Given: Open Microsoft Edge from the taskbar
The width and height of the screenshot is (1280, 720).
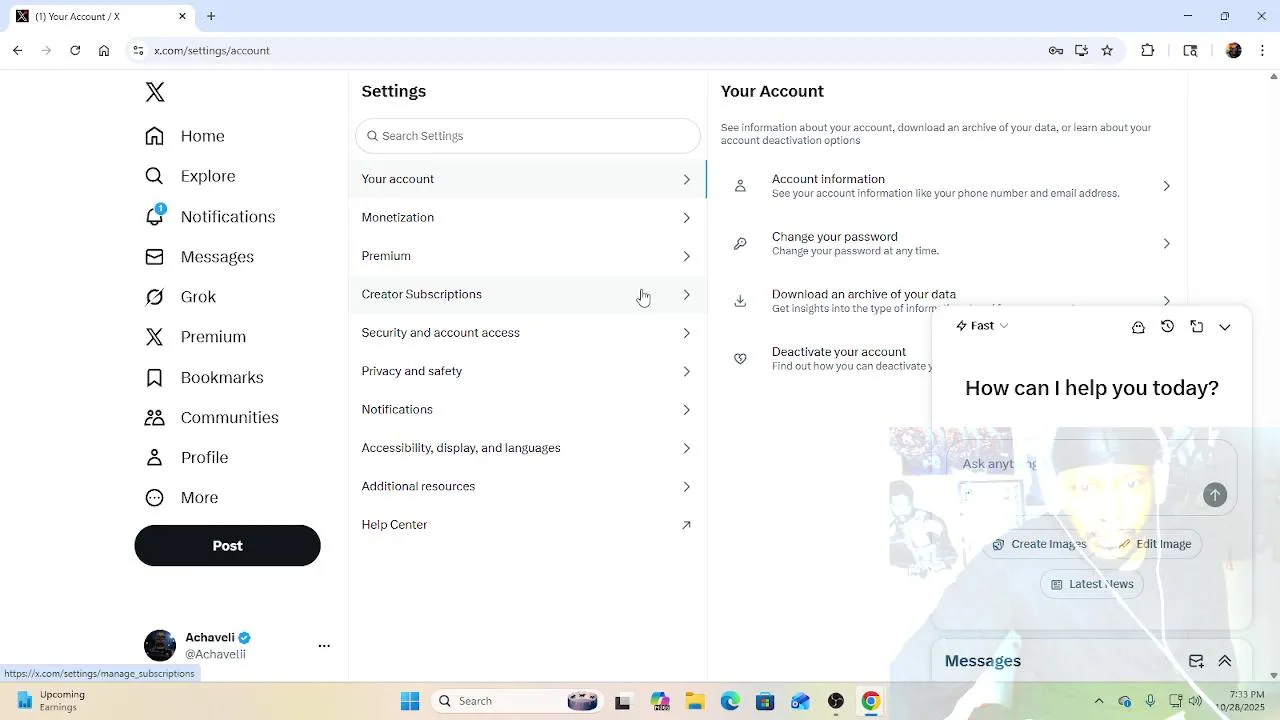Looking at the screenshot, I should click(x=730, y=701).
